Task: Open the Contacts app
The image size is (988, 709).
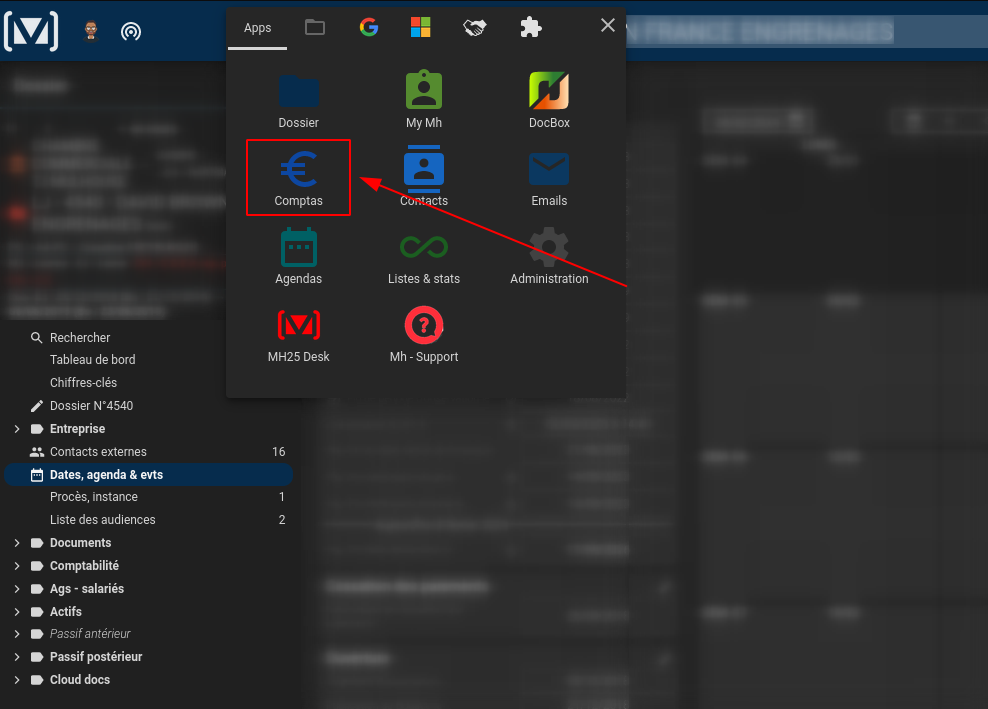Action: click(423, 178)
